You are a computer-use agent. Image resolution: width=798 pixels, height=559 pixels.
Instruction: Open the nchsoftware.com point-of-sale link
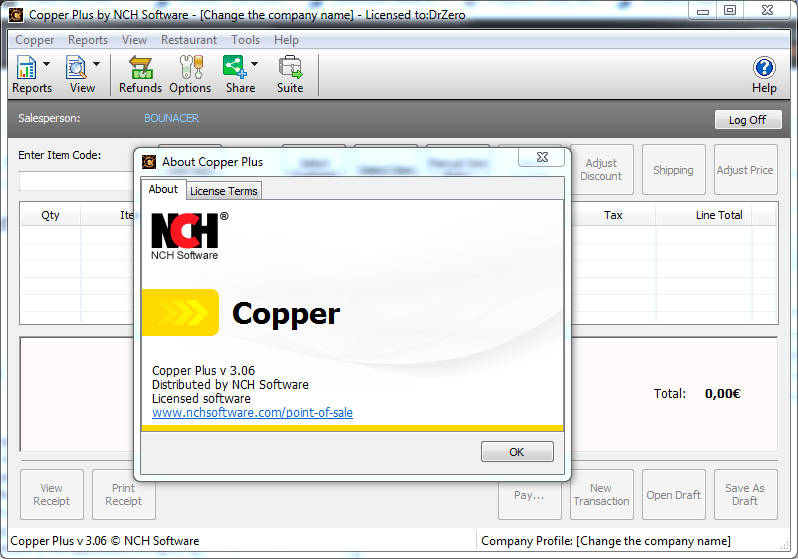[252, 412]
